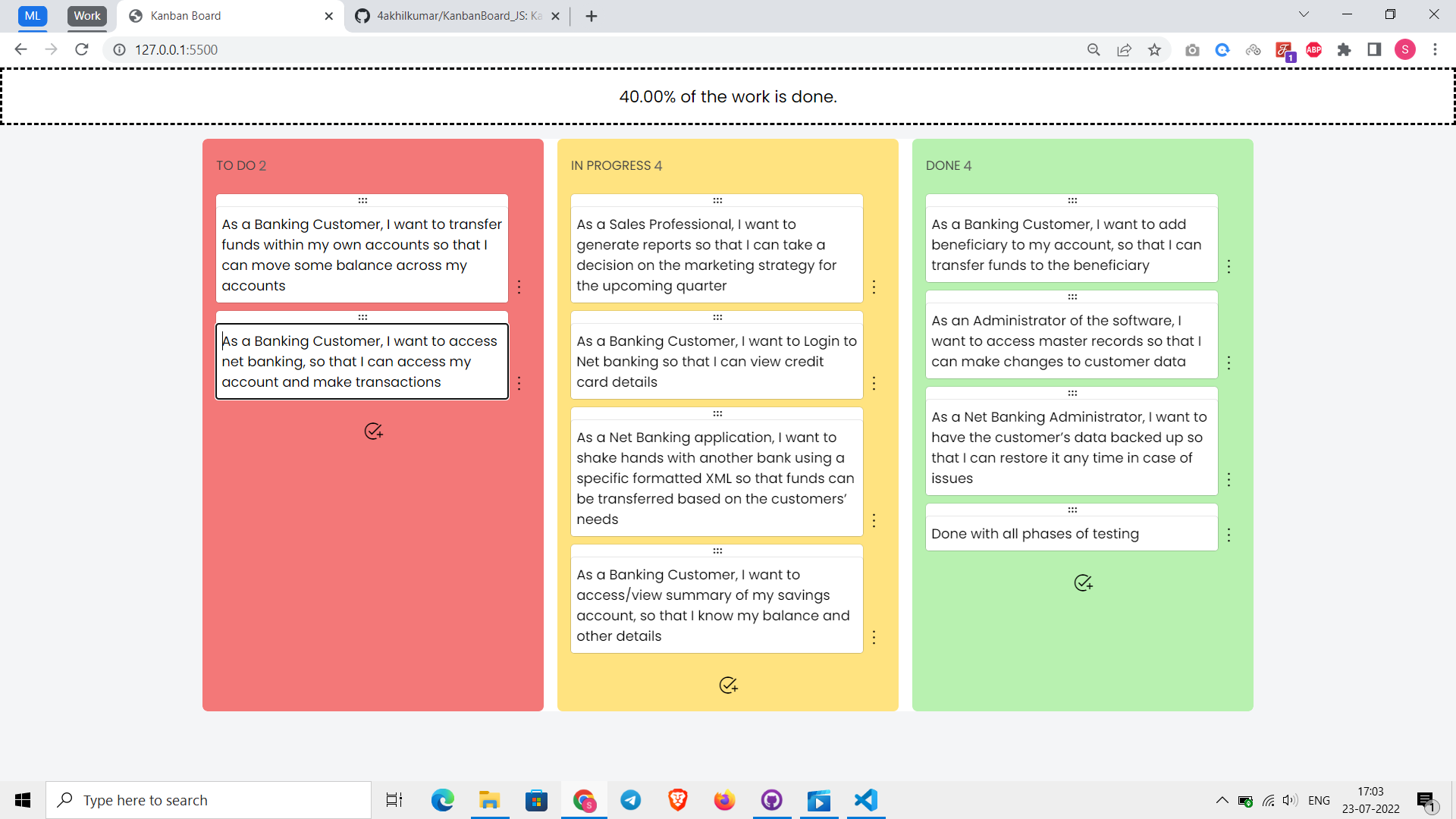Toggle the browser side panel
1456x819 pixels.
pos(1374,50)
